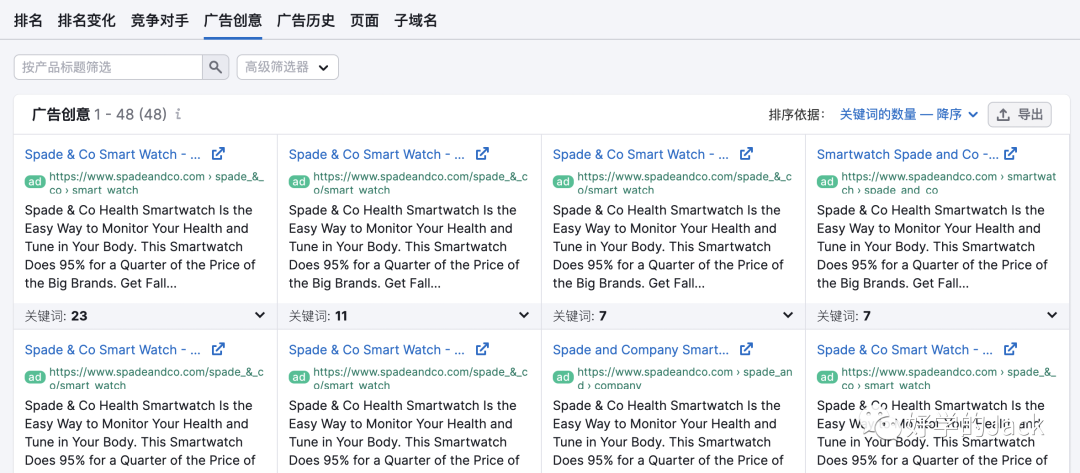Expand keywords chevron for 关键词: 23
The width and height of the screenshot is (1080, 473).
pyautogui.click(x=260, y=315)
